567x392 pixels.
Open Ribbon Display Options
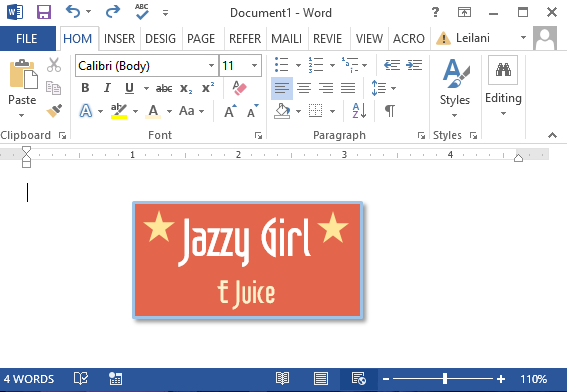[x=464, y=13]
